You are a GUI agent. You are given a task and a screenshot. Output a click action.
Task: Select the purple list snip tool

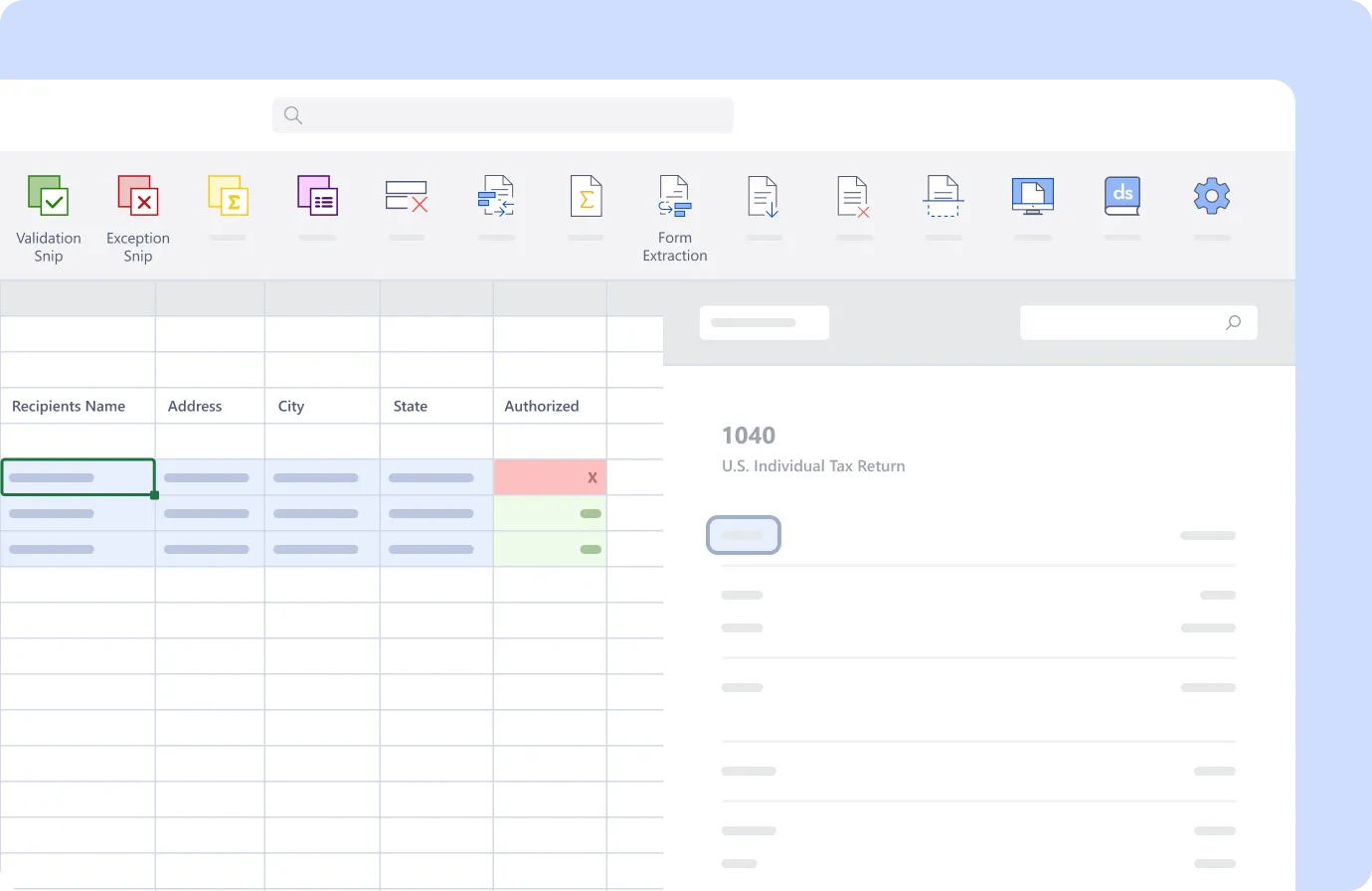point(317,195)
